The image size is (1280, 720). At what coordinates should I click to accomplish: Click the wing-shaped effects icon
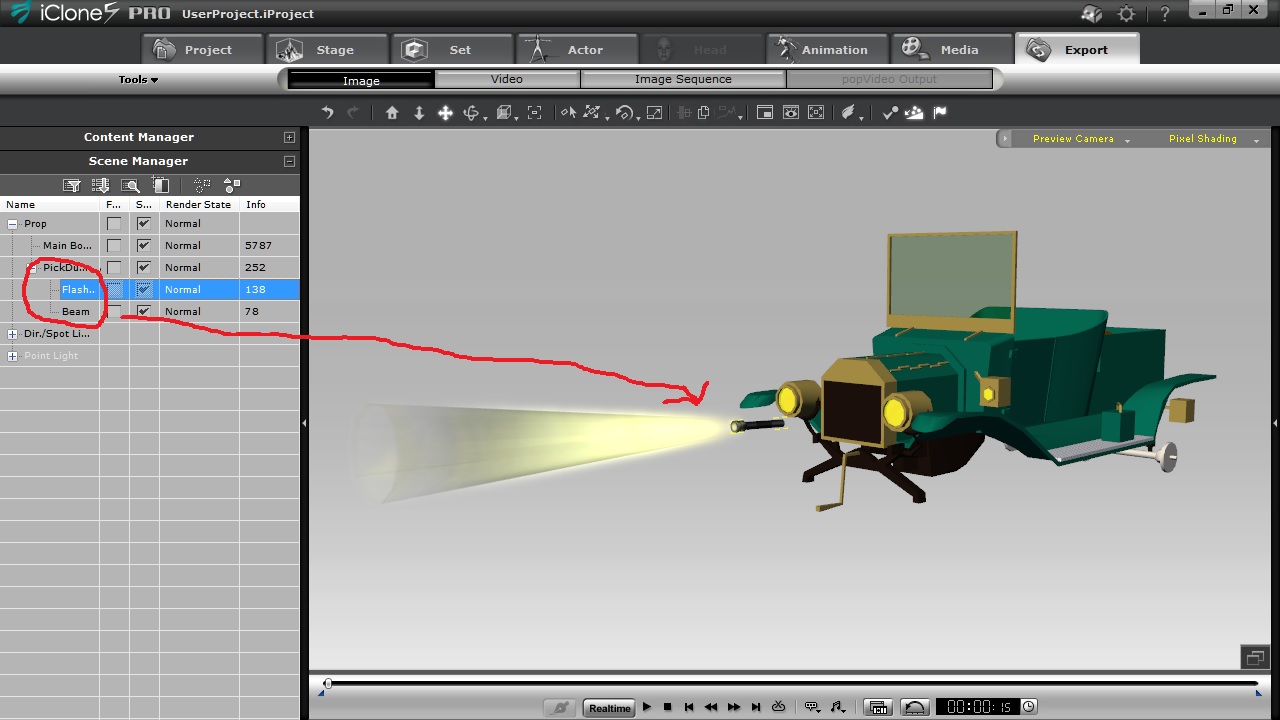848,113
